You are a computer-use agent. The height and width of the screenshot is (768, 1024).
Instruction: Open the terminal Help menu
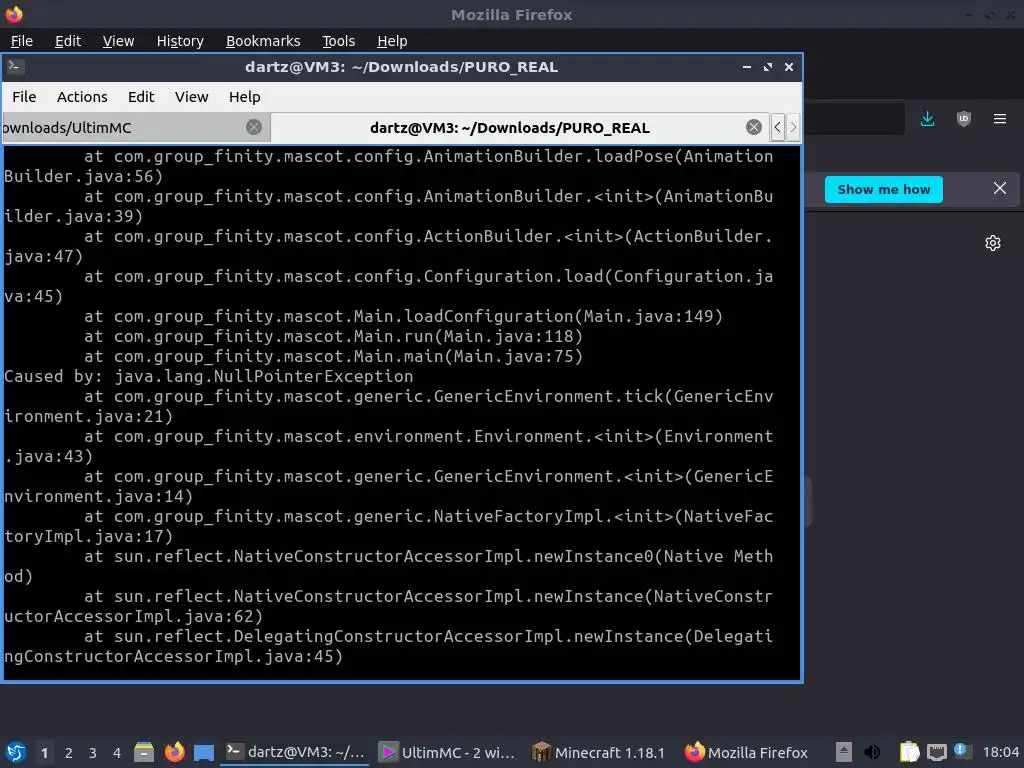tap(245, 97)
